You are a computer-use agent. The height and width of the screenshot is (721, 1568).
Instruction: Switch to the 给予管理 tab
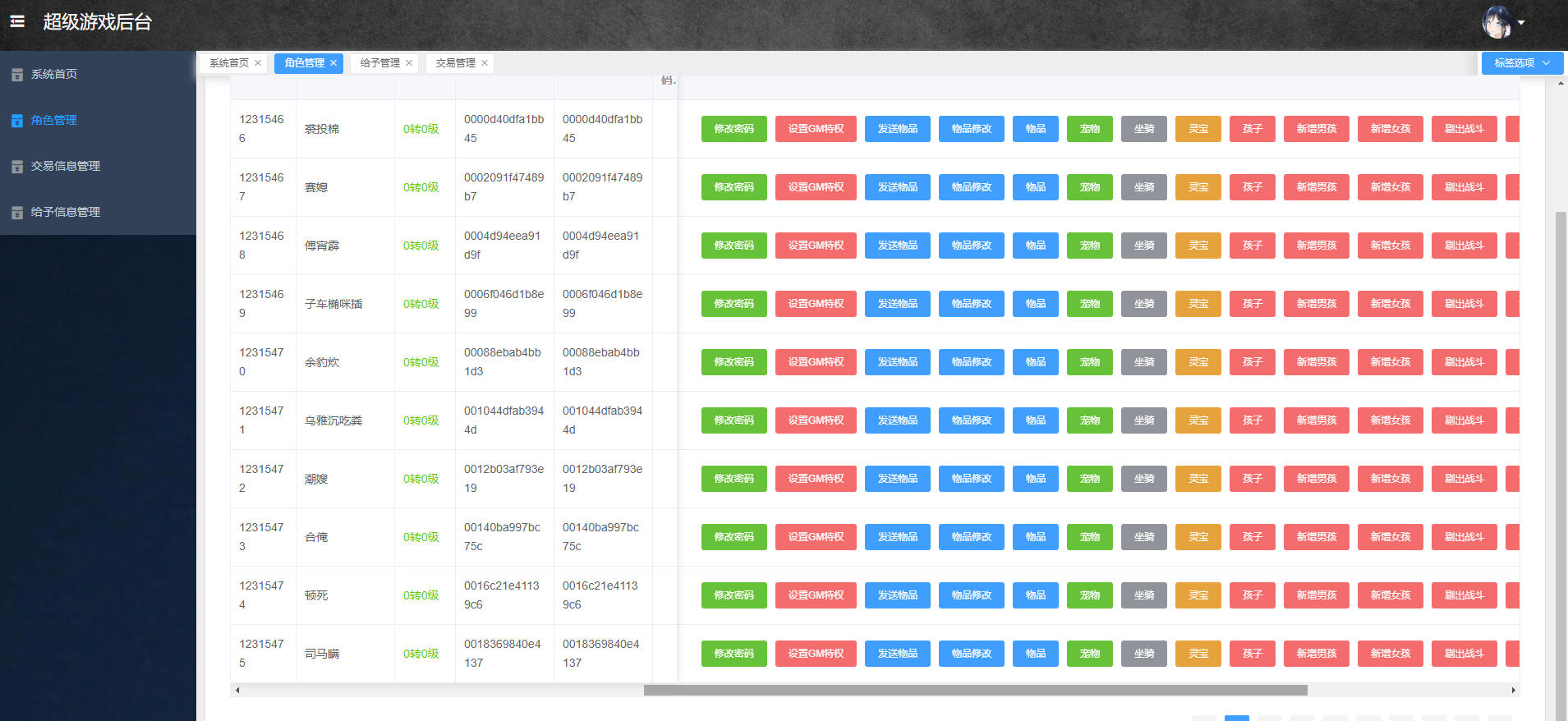click(379, 63)
